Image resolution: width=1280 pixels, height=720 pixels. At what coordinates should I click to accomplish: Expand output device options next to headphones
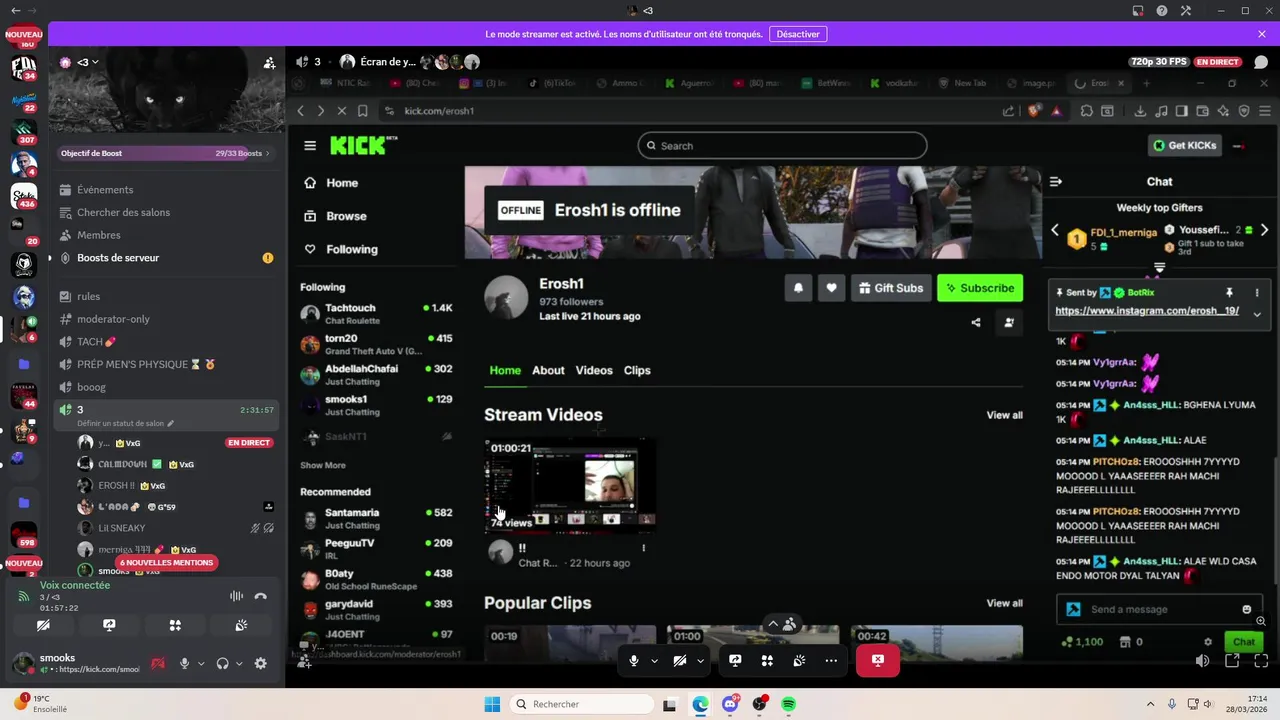click(239, 663)
